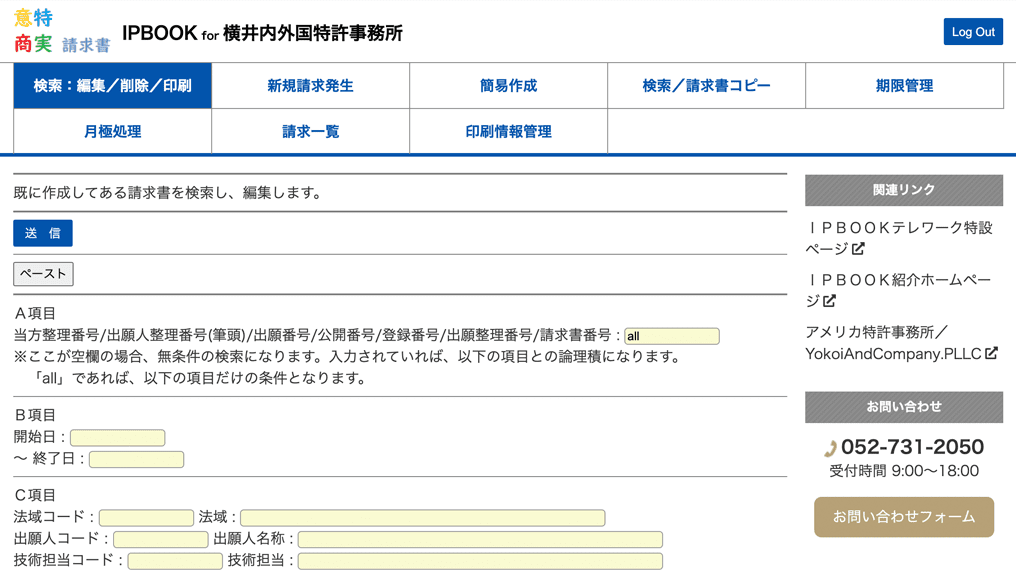Image resolution: width=1016 pixels, height=572 pixels.
Task: Open 印刷情報管理 tab
Action: (509, 132)
